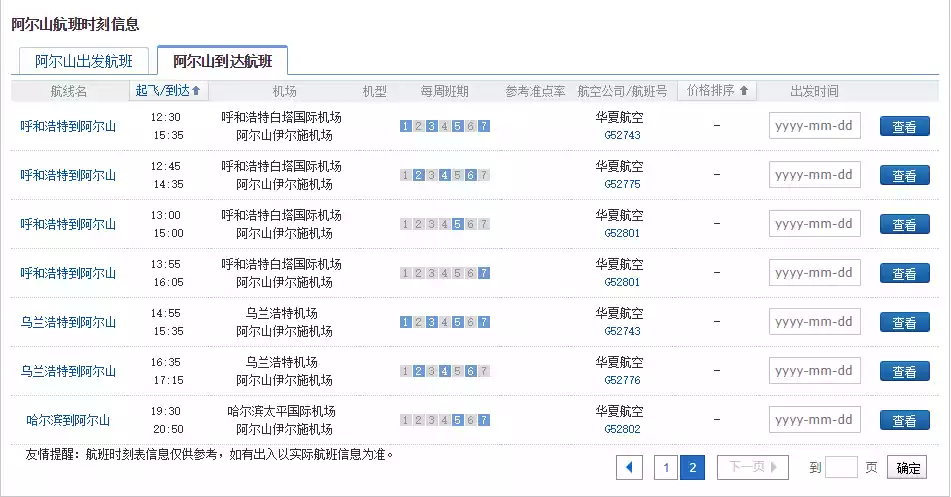Sort flights by 起飞/到达 time
The height and width of the screenshot is (497, 951).
point(168,91)
